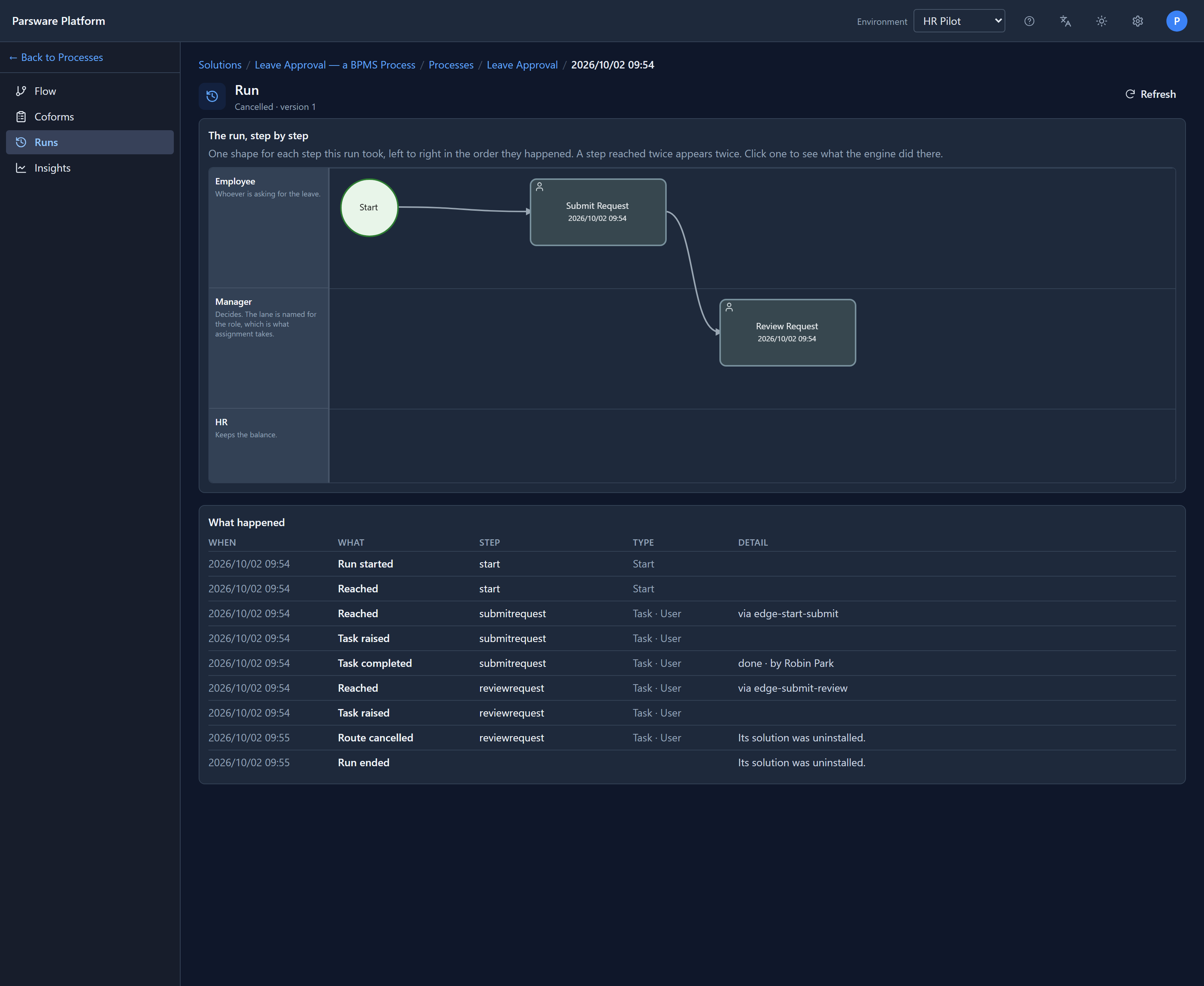The width and height of the screenshot is (1204, 986).
Task: Click the Parsware Platform title
Action: (x=58, y=21)
